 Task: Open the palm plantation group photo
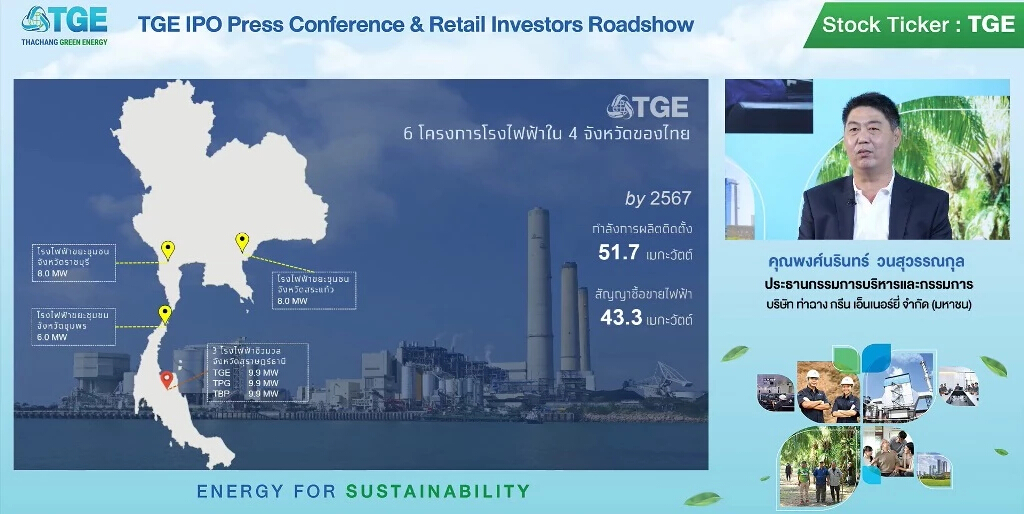coord(818,466)
